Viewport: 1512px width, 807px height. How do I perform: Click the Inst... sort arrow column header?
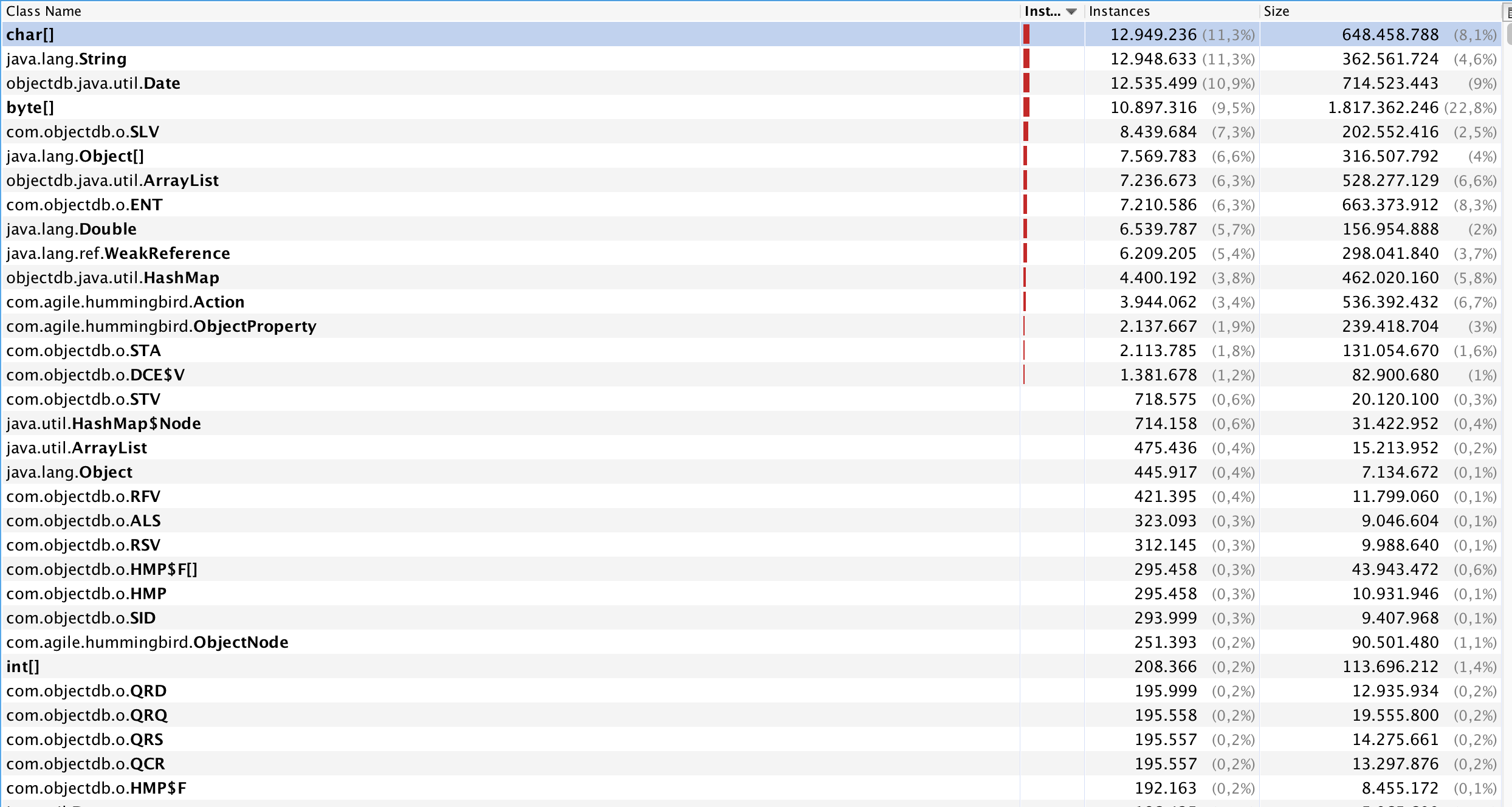(x=1052, y=11)
